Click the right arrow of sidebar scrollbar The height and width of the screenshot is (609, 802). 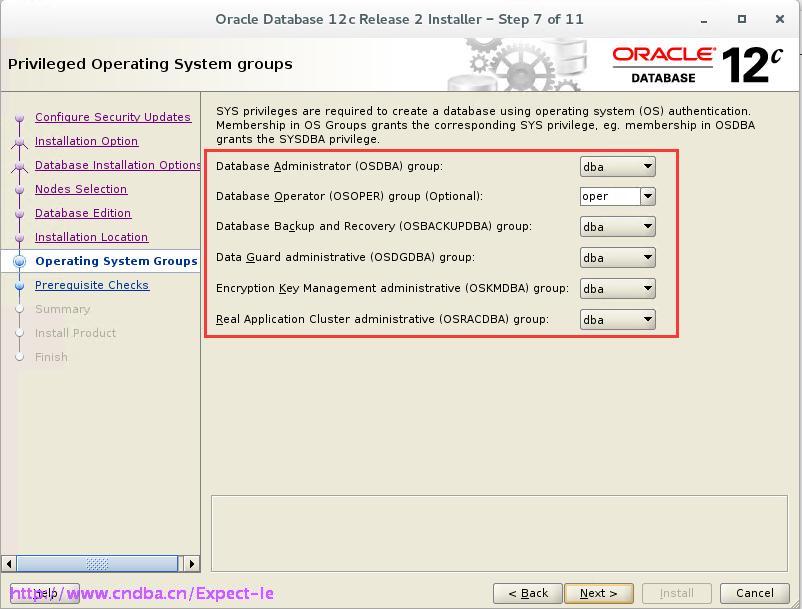click(191, 564)
